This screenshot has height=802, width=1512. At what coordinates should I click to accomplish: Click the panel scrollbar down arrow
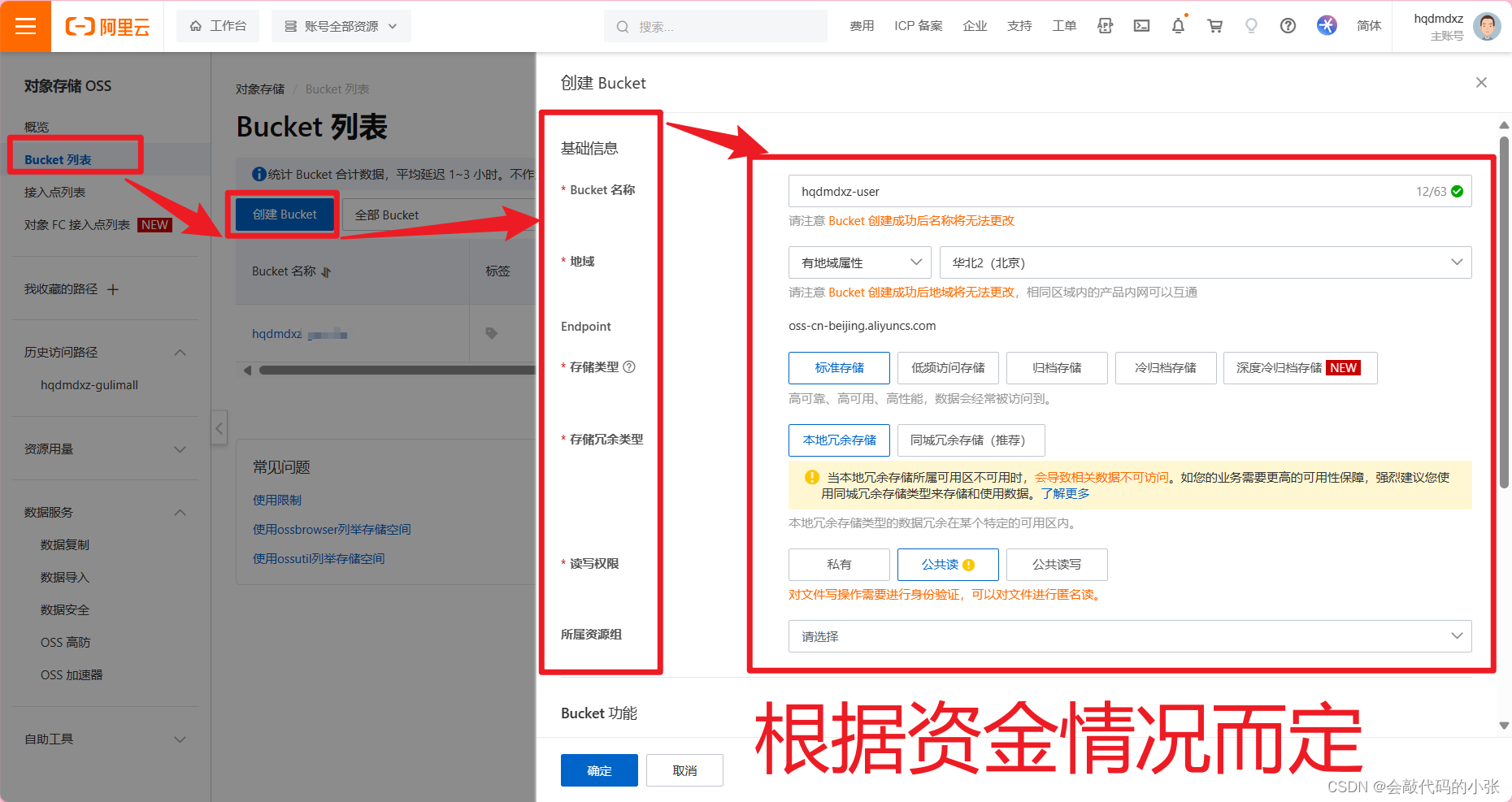(x=1504, y=726)
